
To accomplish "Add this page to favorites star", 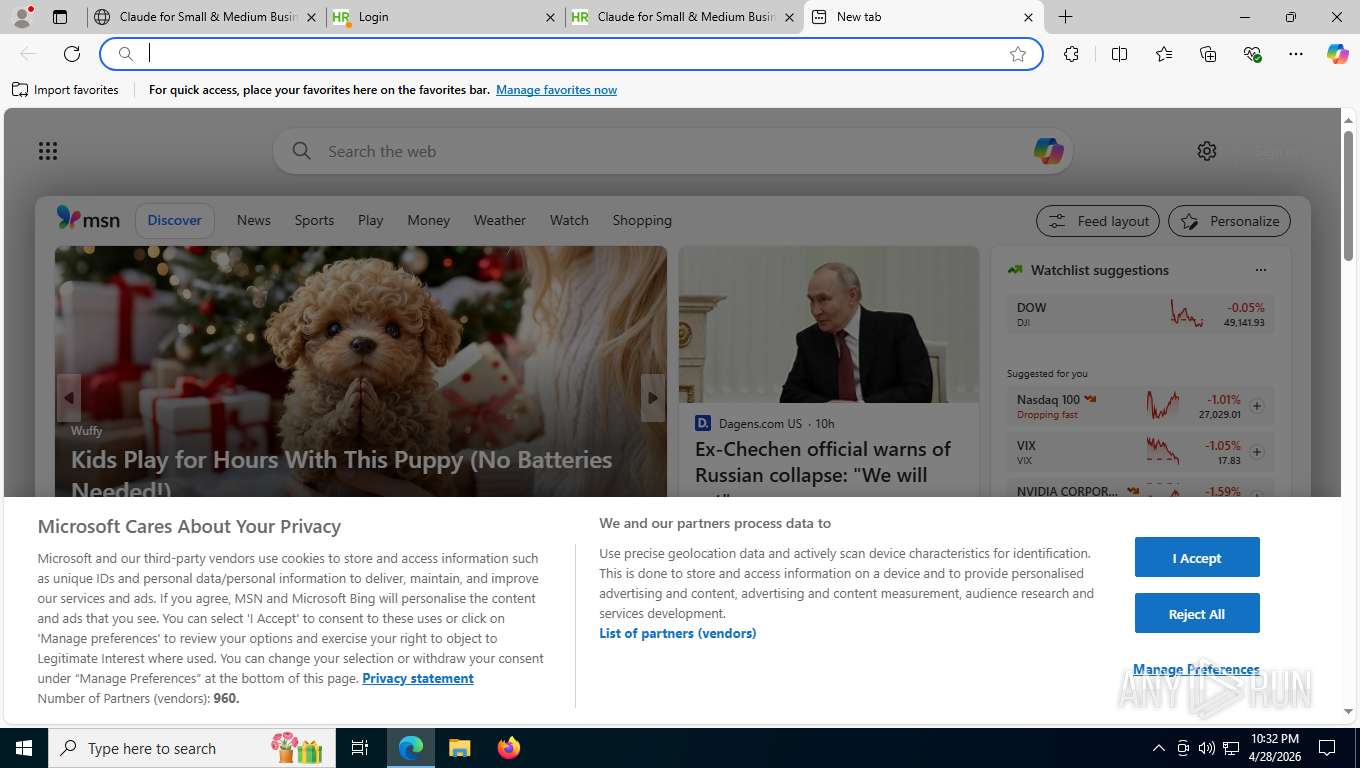I will (1018, 54).
